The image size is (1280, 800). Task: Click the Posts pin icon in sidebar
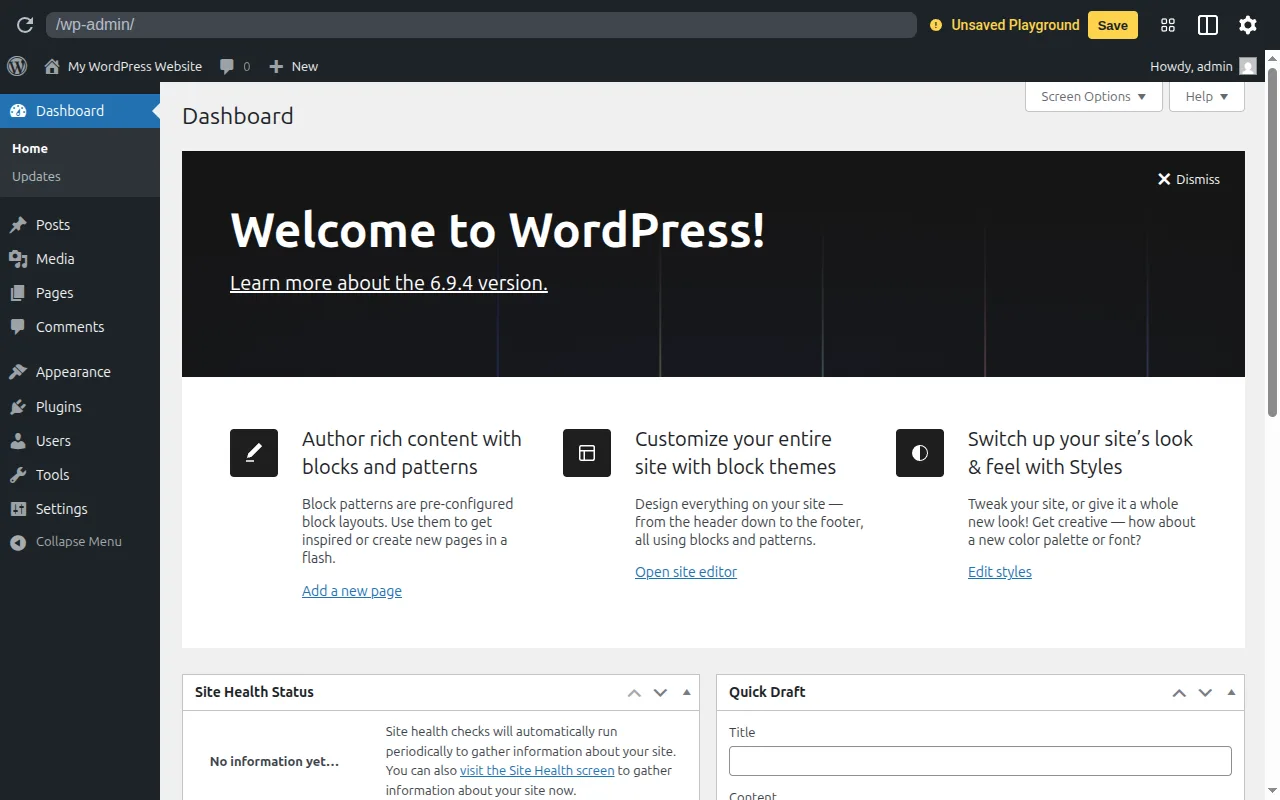tap(18, 224)
